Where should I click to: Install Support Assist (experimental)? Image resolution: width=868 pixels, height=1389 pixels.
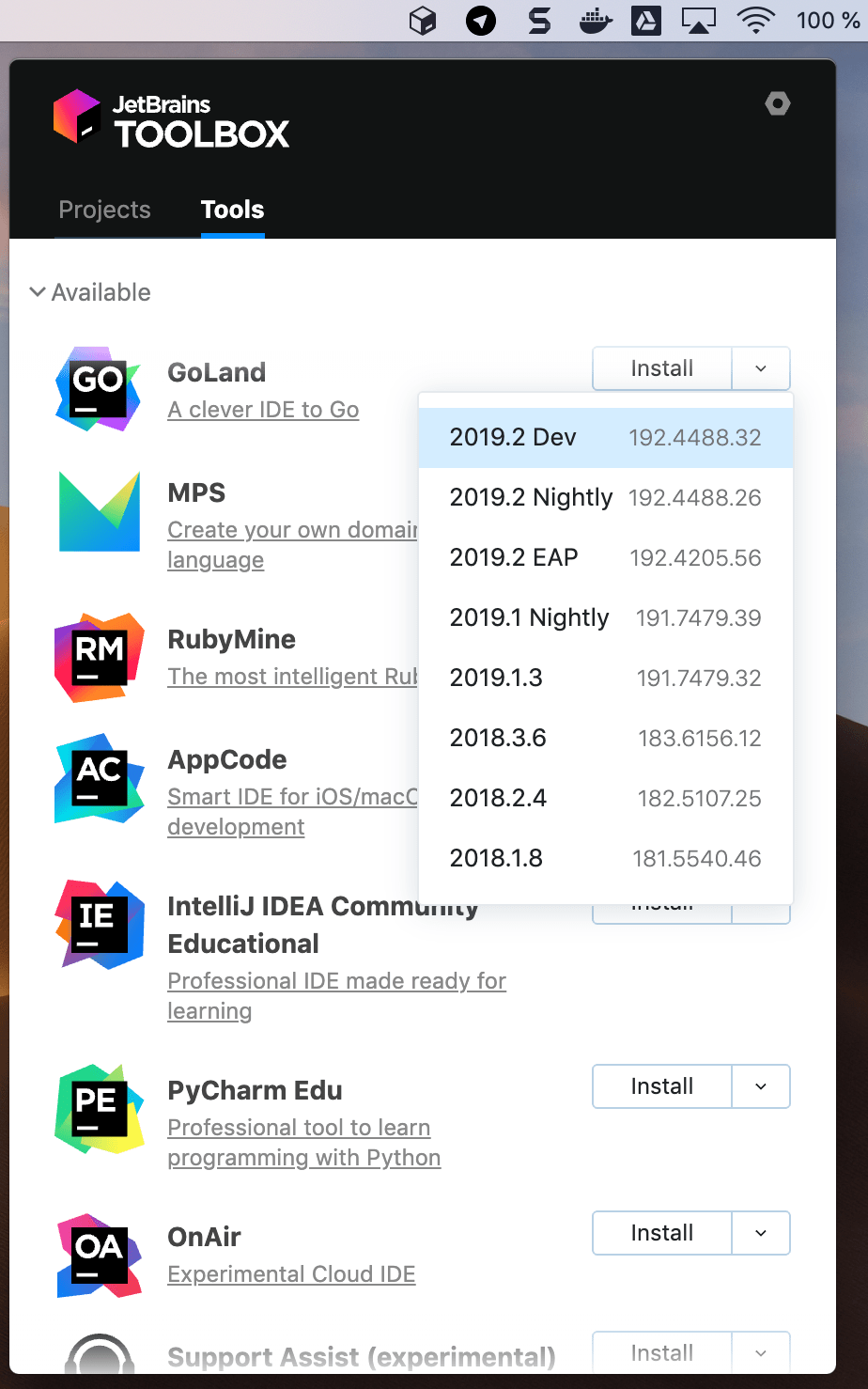662,1353
